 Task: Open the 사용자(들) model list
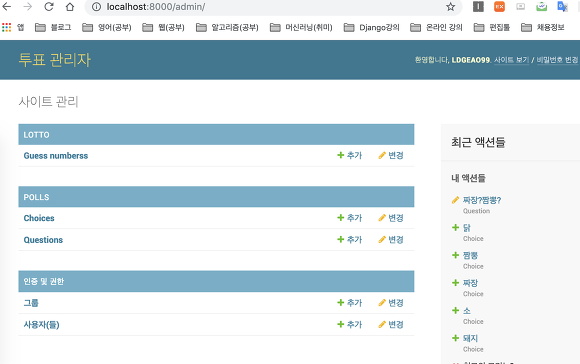coord(41,325)
